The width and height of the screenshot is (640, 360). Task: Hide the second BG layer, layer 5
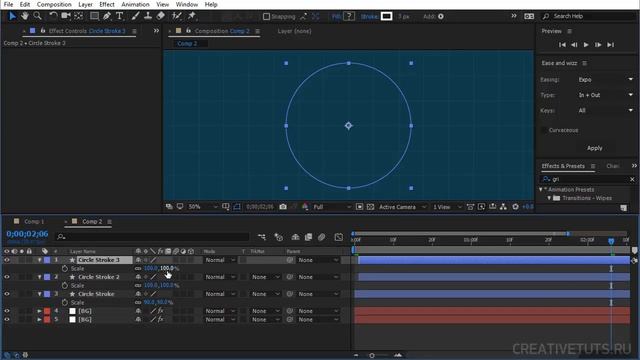pyautogui.click(x=7, y=320)
